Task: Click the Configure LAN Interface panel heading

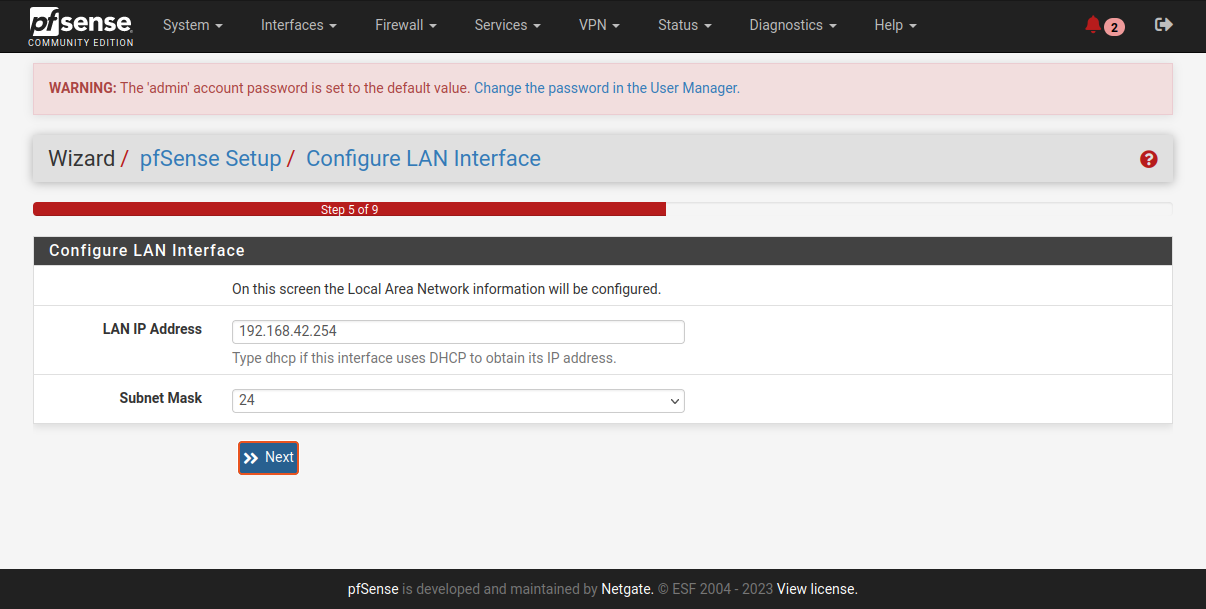Action: pyautogui.click(x=147, y=250)
